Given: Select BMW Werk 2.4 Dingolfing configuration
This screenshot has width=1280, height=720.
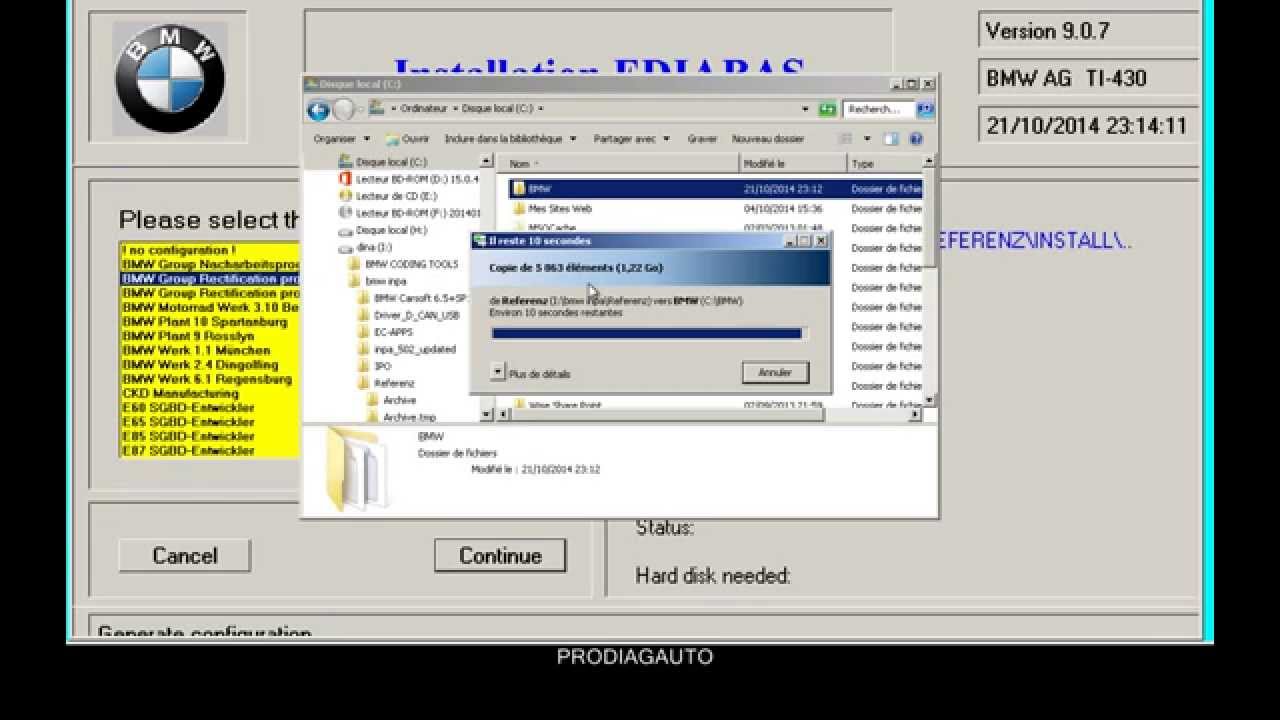Looking at the screenshot, I should (210, 365).
